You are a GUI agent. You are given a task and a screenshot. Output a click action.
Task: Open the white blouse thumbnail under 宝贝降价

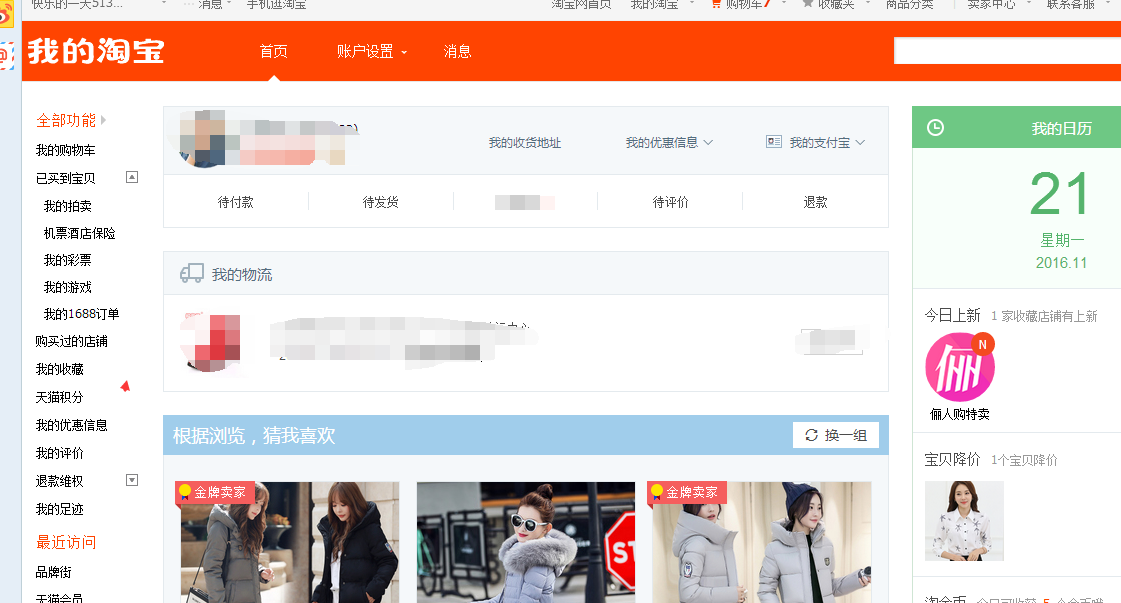click(964, 521)
